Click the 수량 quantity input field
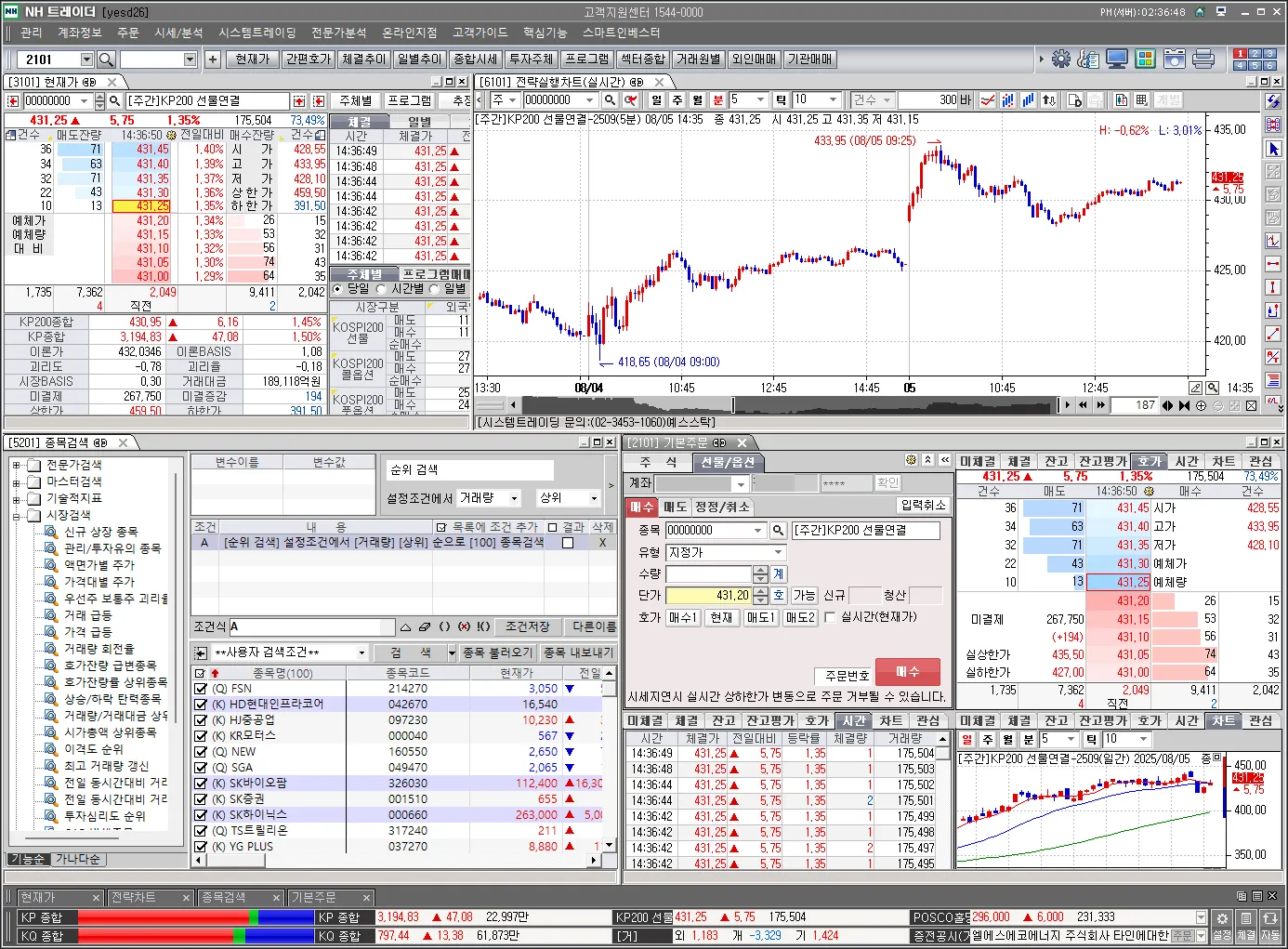The width and height of the screenshot is (1288, 949). point(708,574)
